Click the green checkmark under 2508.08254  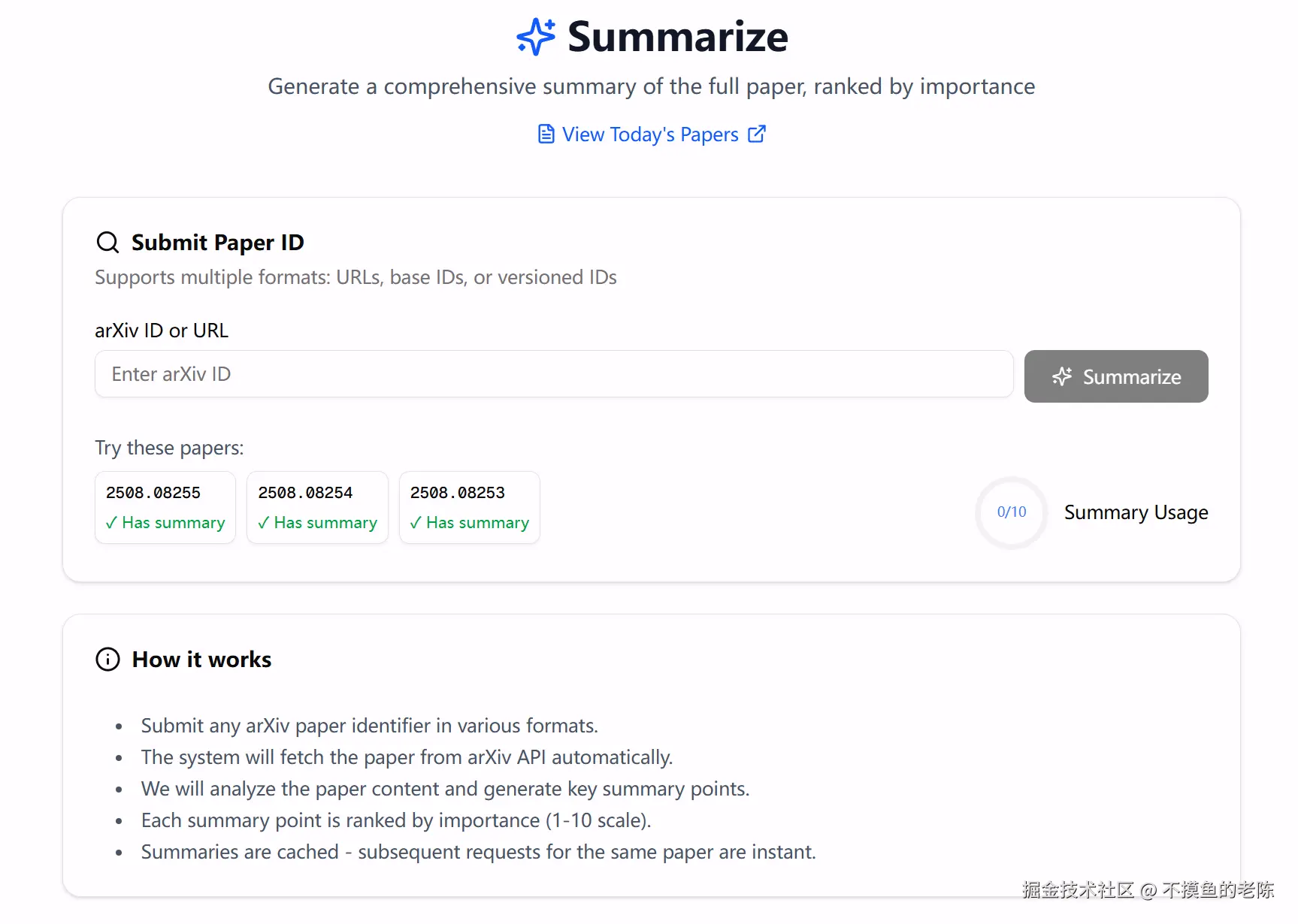263,523
